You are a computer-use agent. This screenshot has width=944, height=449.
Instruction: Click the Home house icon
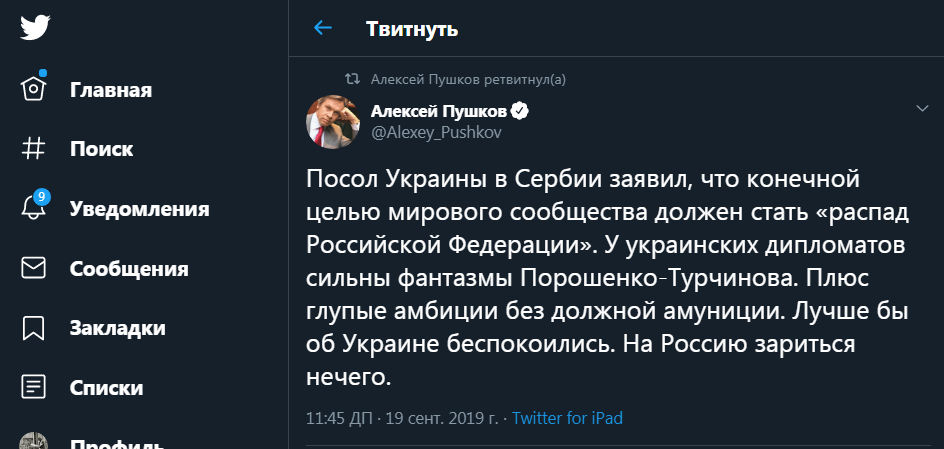(x=34, y=90)
